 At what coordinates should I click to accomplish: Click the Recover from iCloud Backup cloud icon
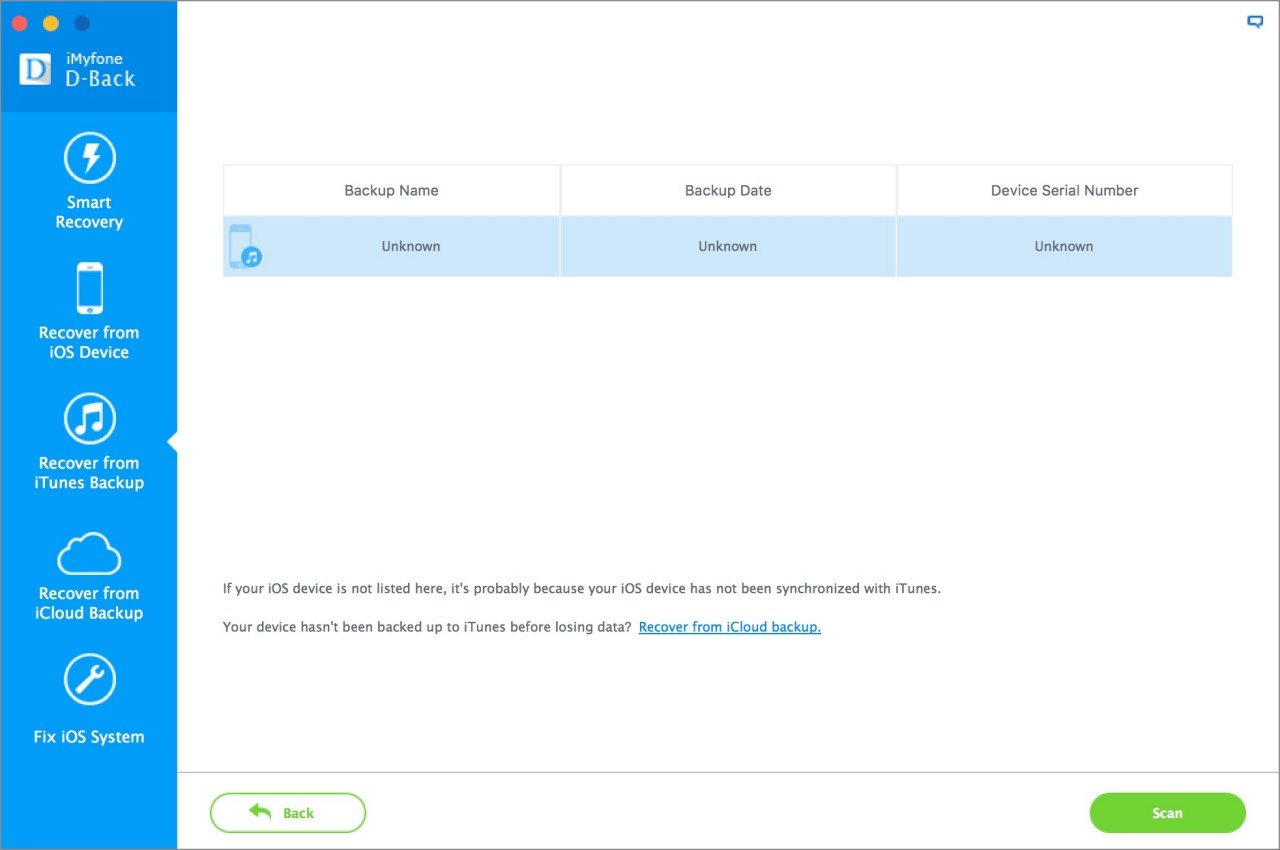click(89, 553)
